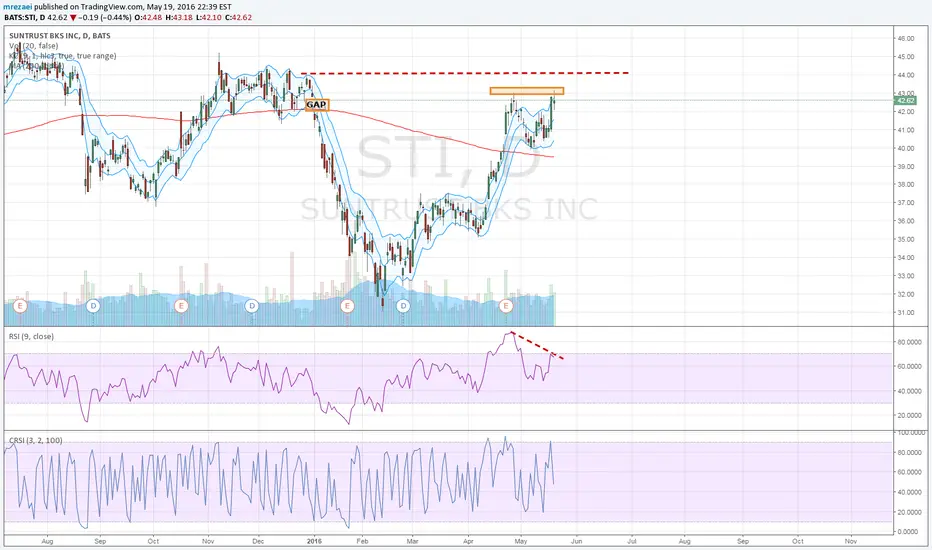932x550 pixels.
Task: Select the Vol (20, false) indicator label
Action: [34, 46]
